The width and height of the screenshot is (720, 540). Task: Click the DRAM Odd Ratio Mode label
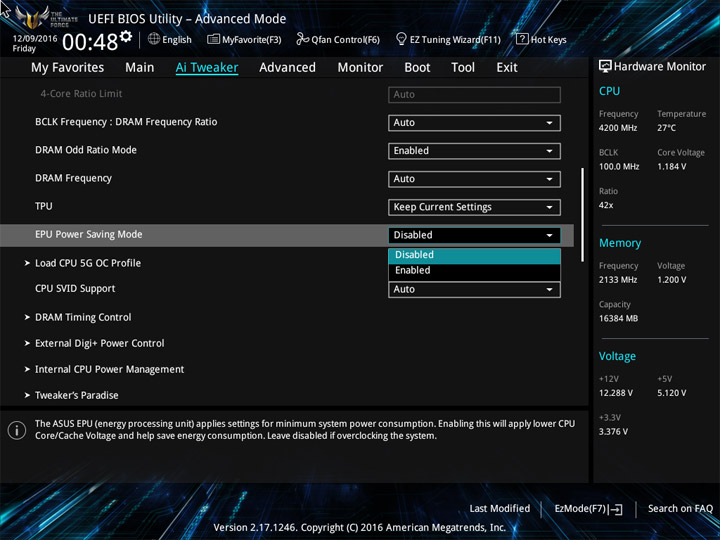(86, 150)
